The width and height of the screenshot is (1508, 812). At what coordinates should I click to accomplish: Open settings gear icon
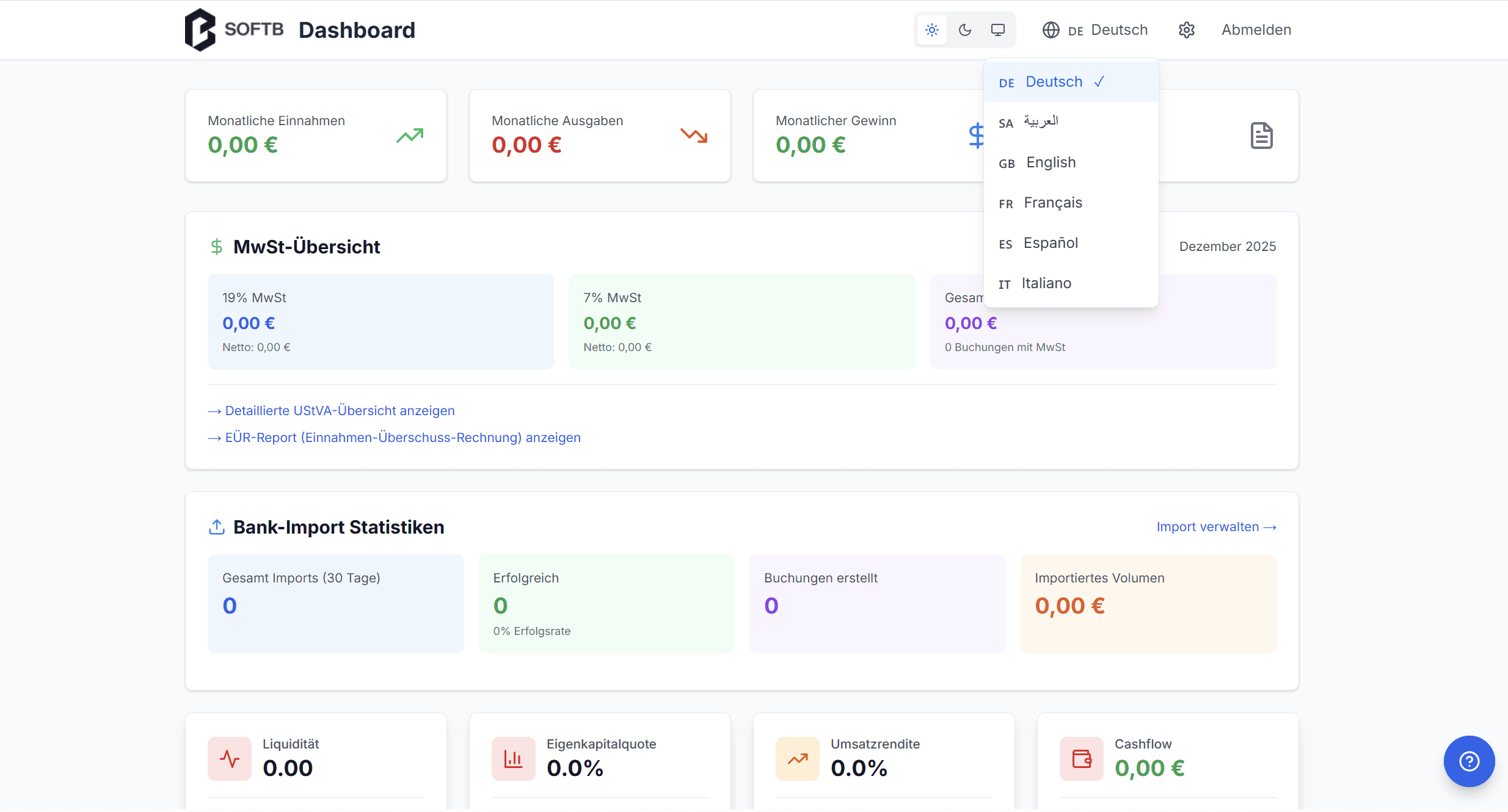click(1186, 30)
